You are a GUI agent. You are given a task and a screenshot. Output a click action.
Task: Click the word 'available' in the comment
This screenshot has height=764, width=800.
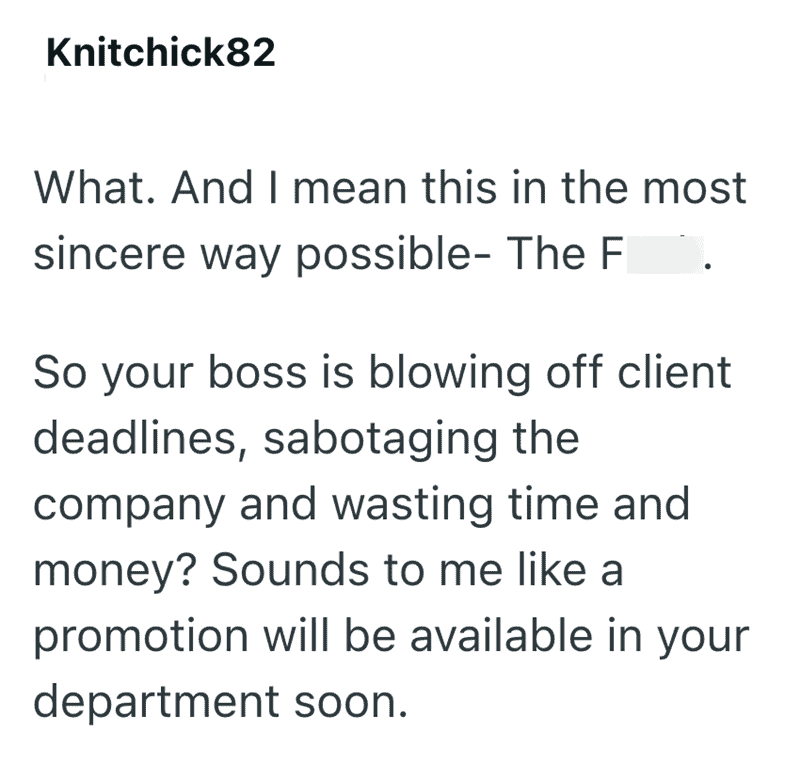(502, 635)
